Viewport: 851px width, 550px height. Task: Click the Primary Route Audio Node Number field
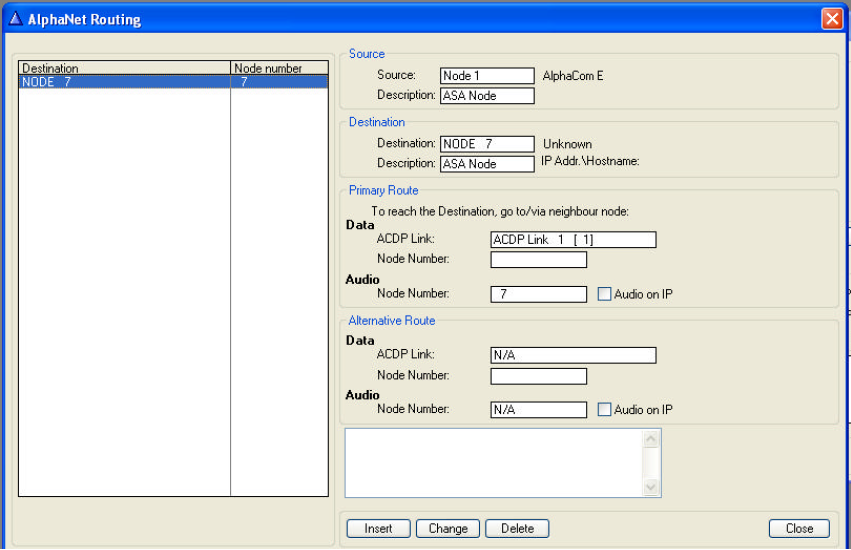(538, 294)
